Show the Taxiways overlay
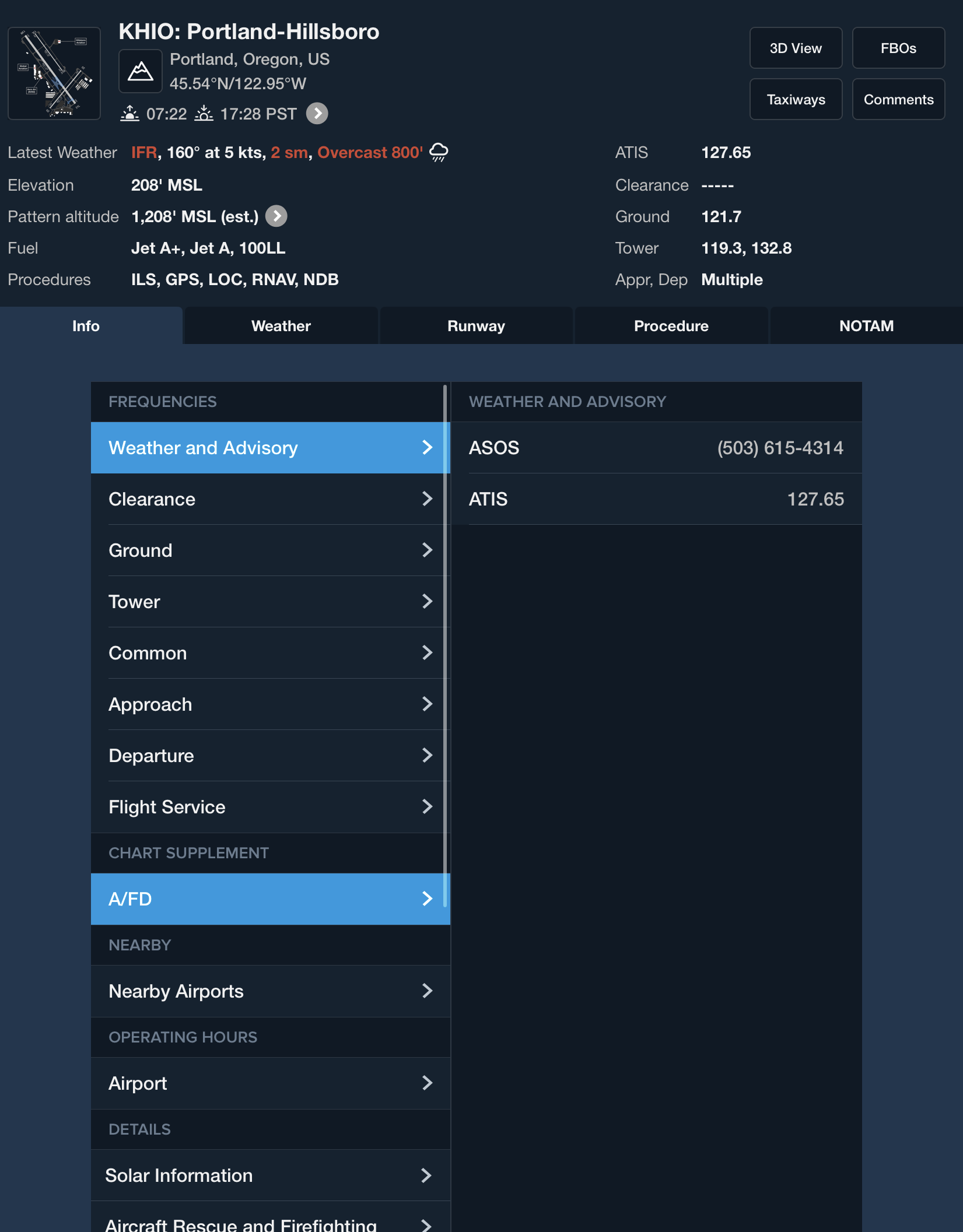The width and height of the screenshot is (963, 1232). click(x=796, y=100)
